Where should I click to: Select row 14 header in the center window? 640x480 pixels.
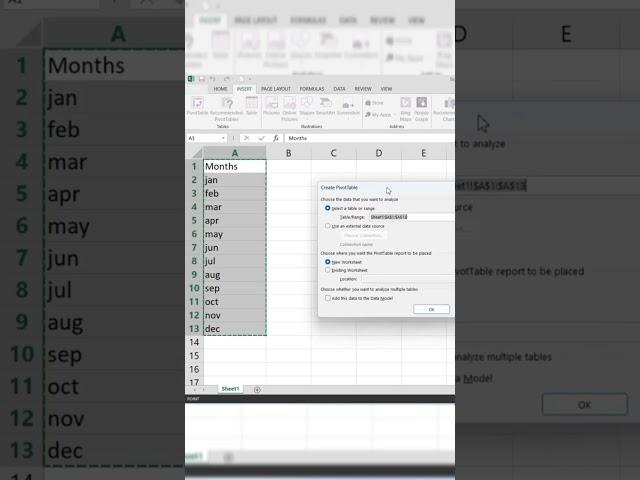click(x=194, y=342)
